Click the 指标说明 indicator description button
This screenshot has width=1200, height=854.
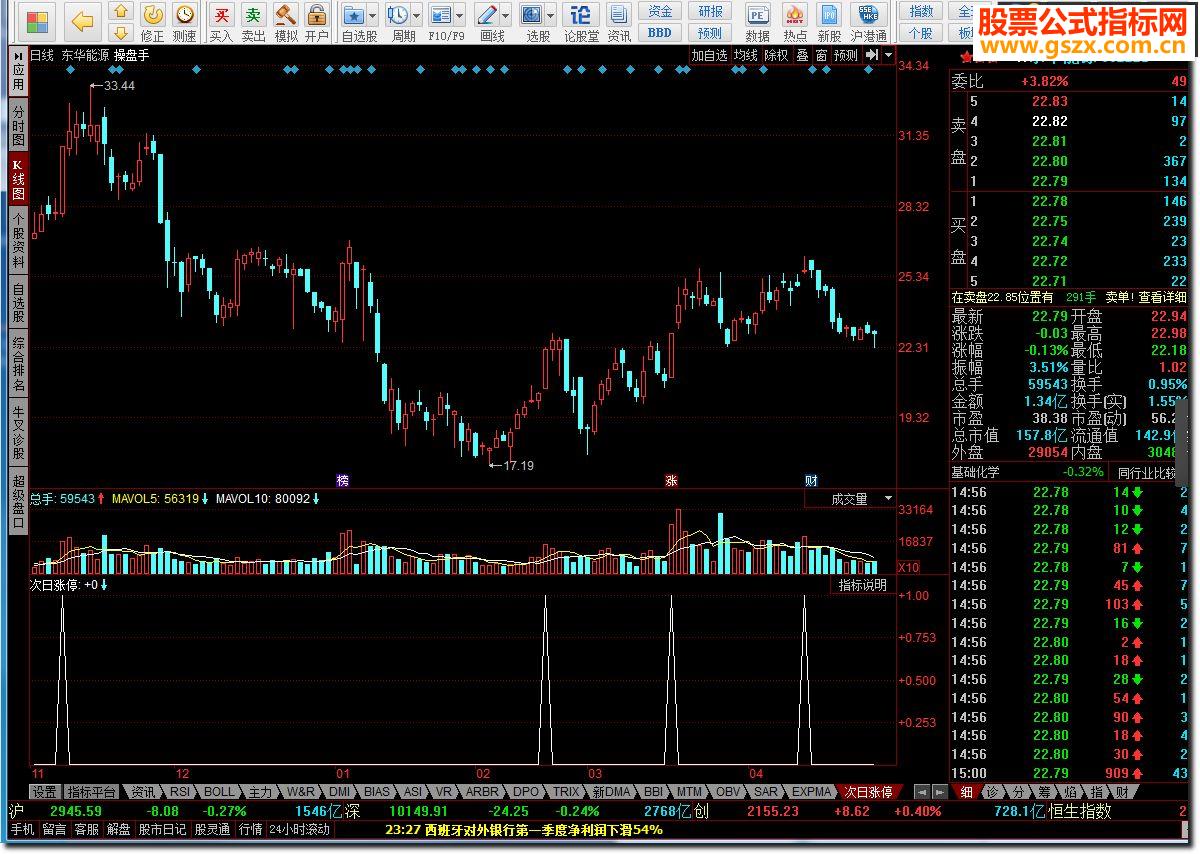(862, 585)
